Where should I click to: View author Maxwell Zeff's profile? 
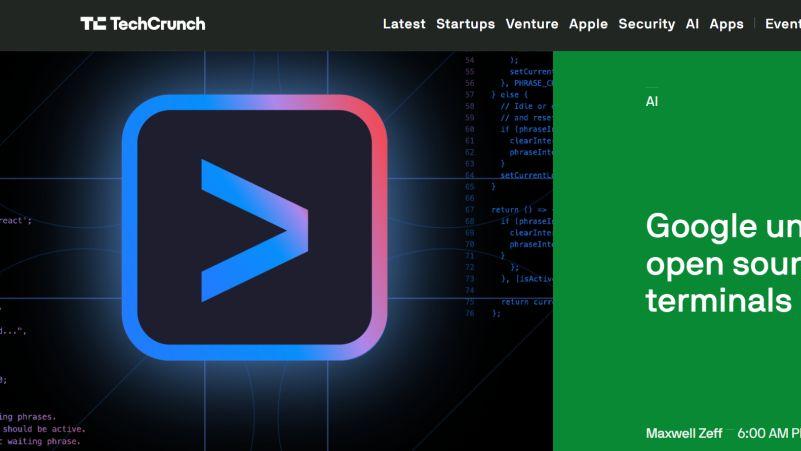[684, 433]
